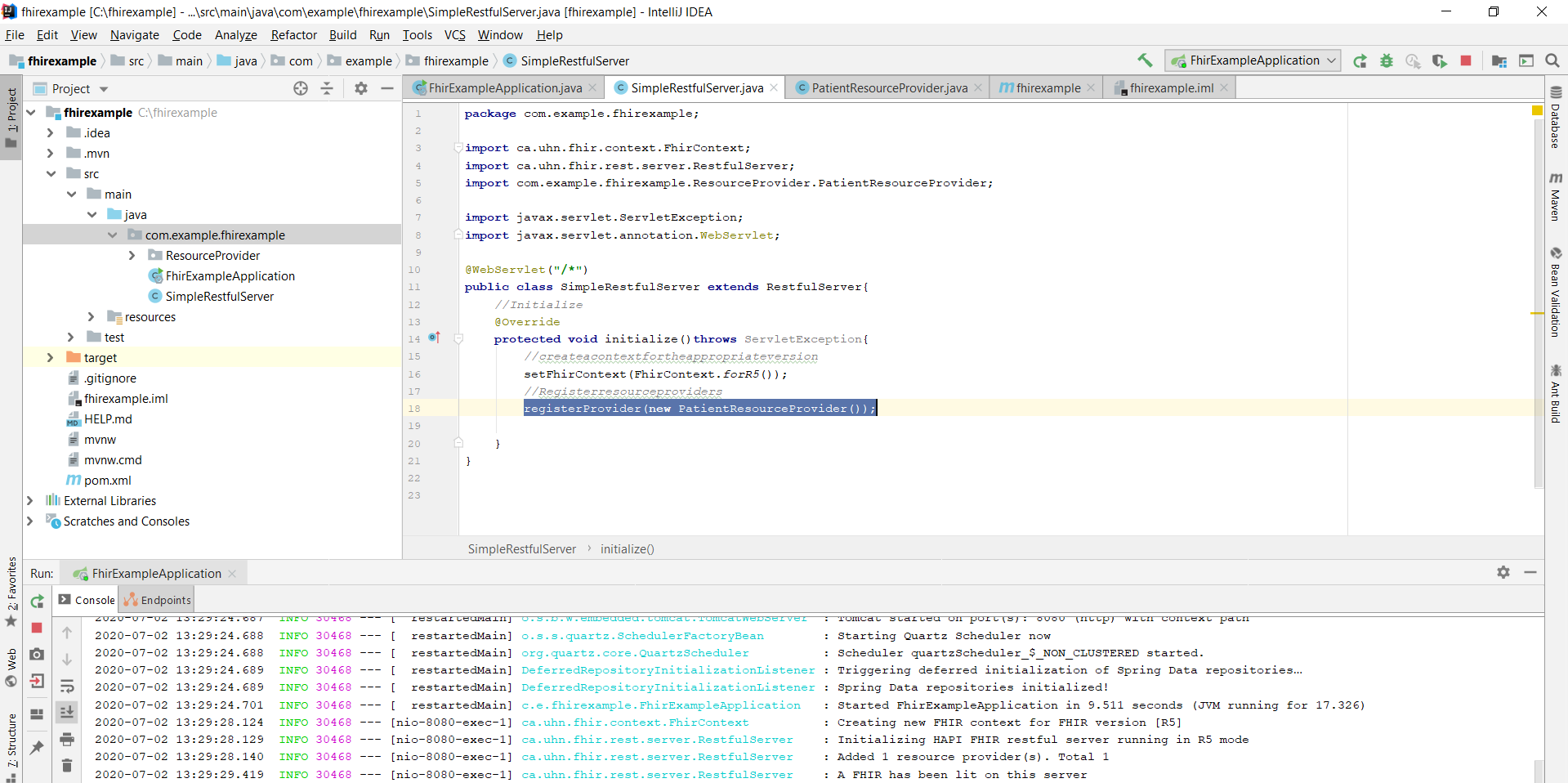Image resolution: width=1568 pixels, height=783 pixels.
Task: Expand the .mvn folder
Action: [x=50, y=153]
